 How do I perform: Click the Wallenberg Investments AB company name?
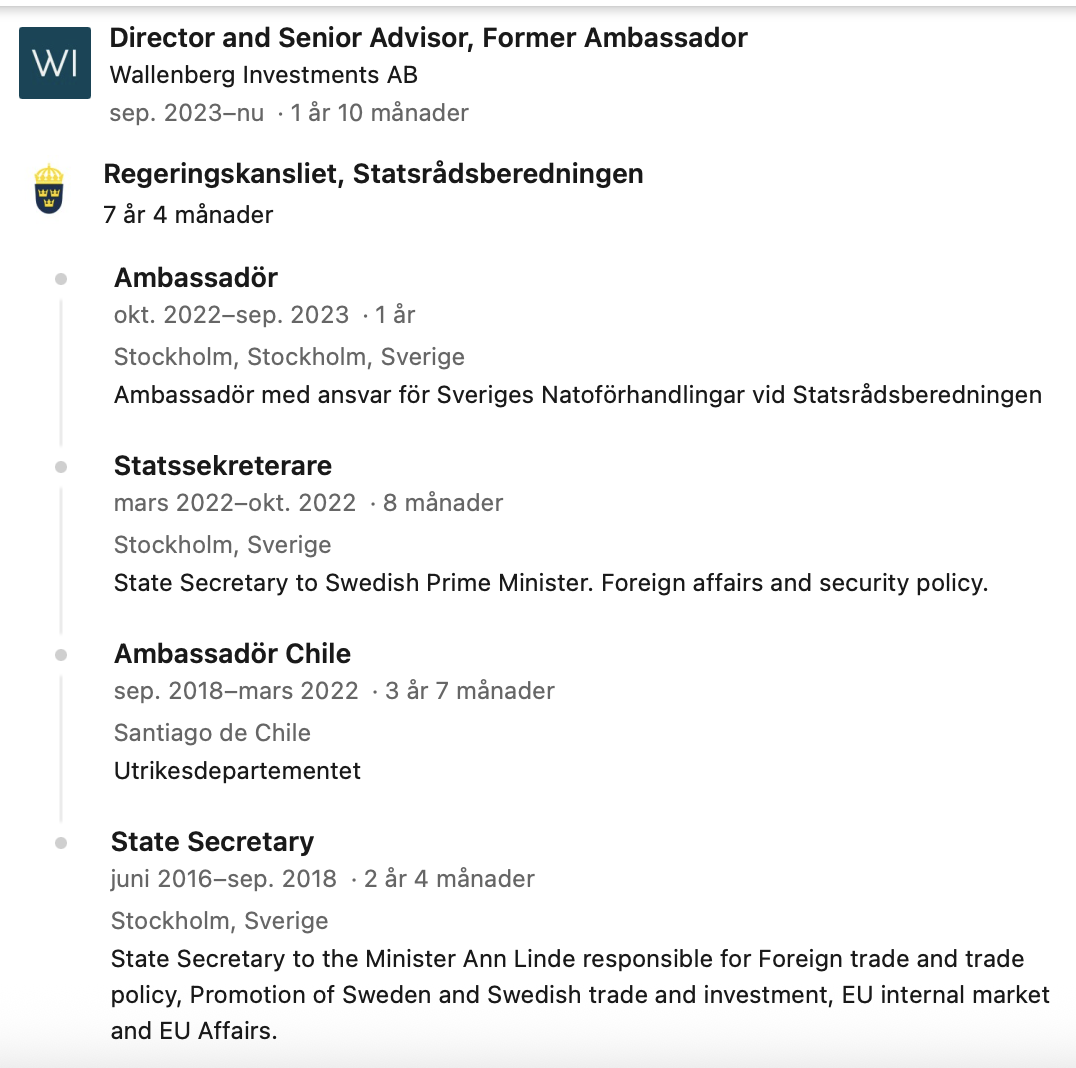[x=264, y=75]
